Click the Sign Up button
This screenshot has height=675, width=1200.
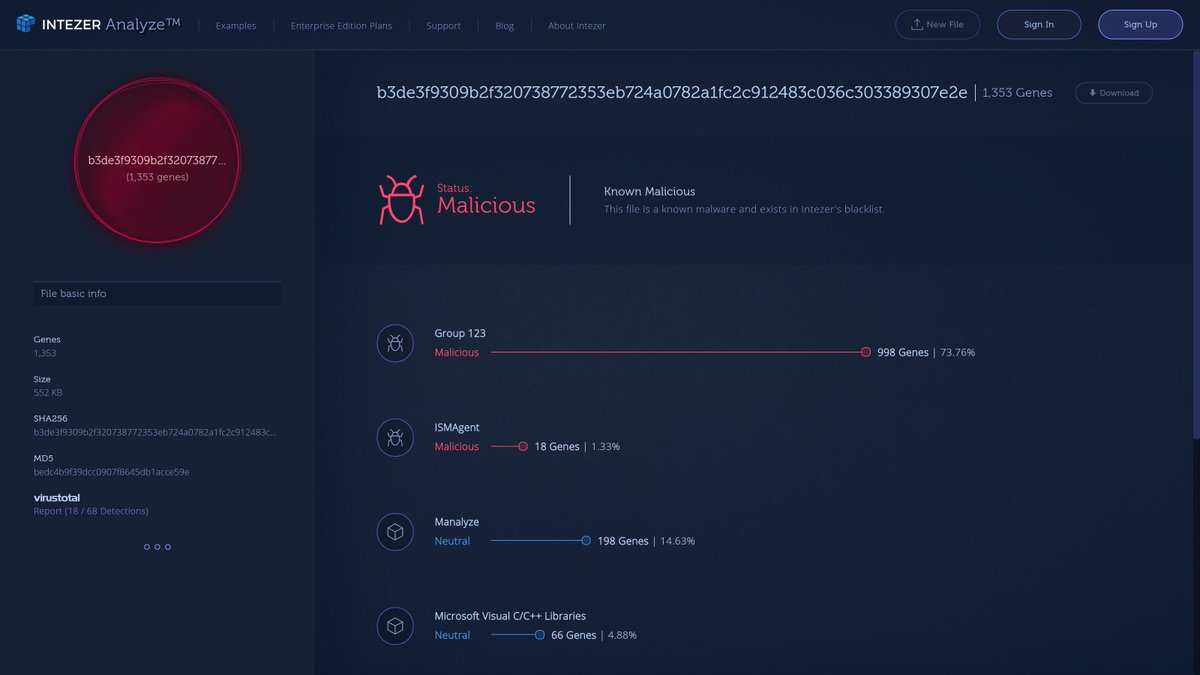(1140, 24)
